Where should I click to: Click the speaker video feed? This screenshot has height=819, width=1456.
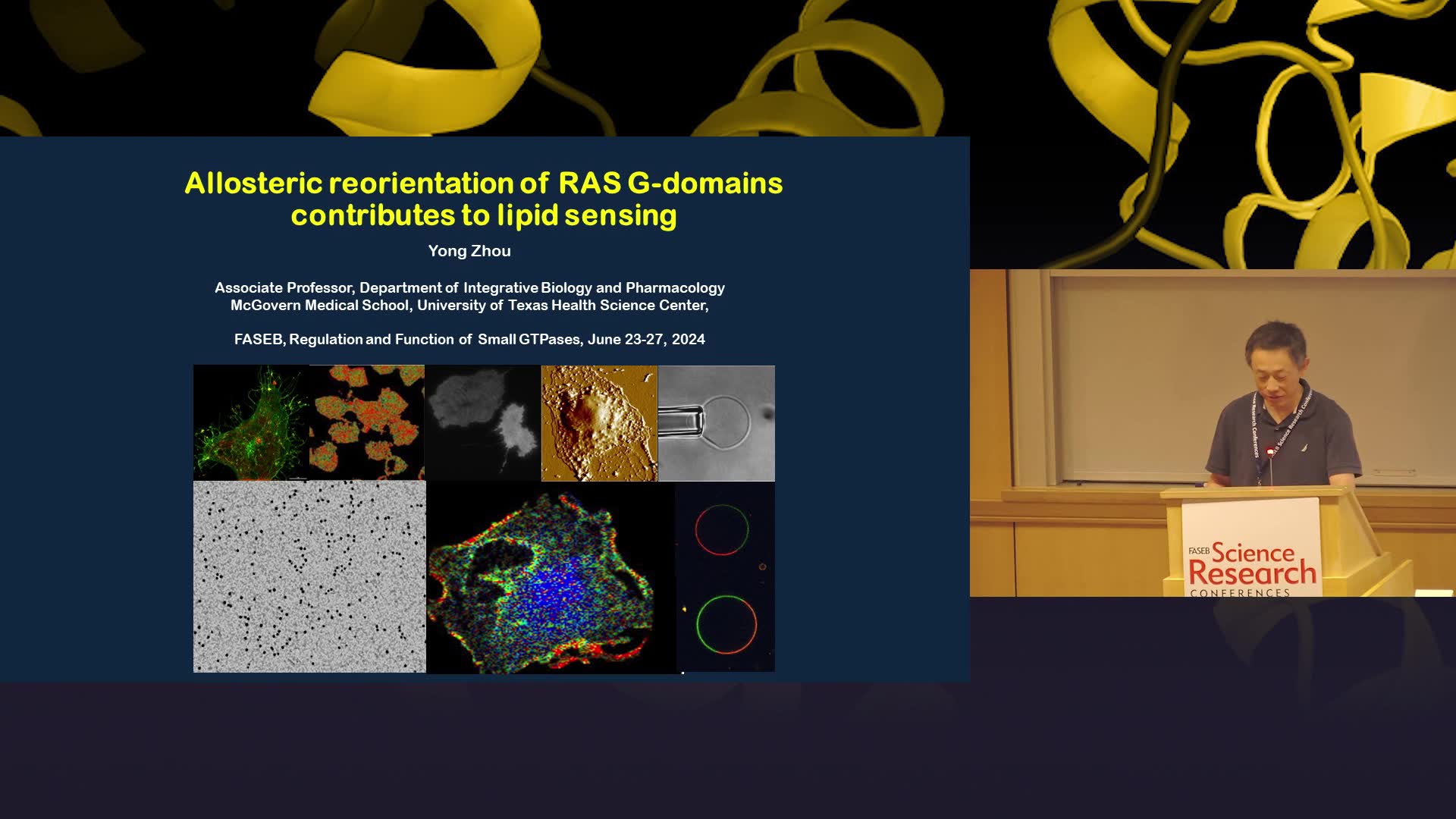[x=1213, y=433]
